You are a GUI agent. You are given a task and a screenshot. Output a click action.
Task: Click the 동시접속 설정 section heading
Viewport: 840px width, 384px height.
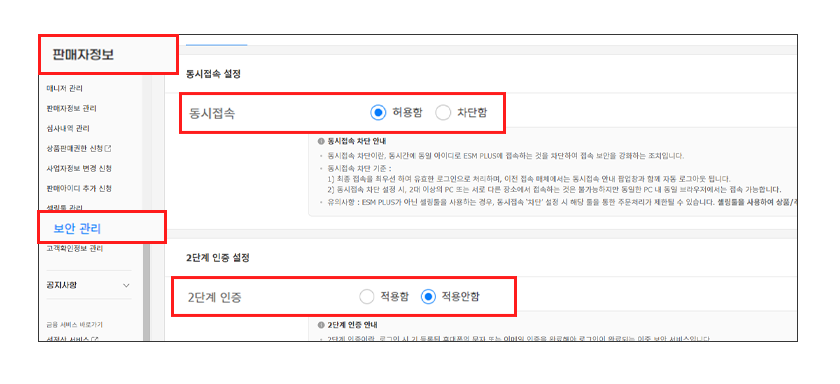click(213, 73)
